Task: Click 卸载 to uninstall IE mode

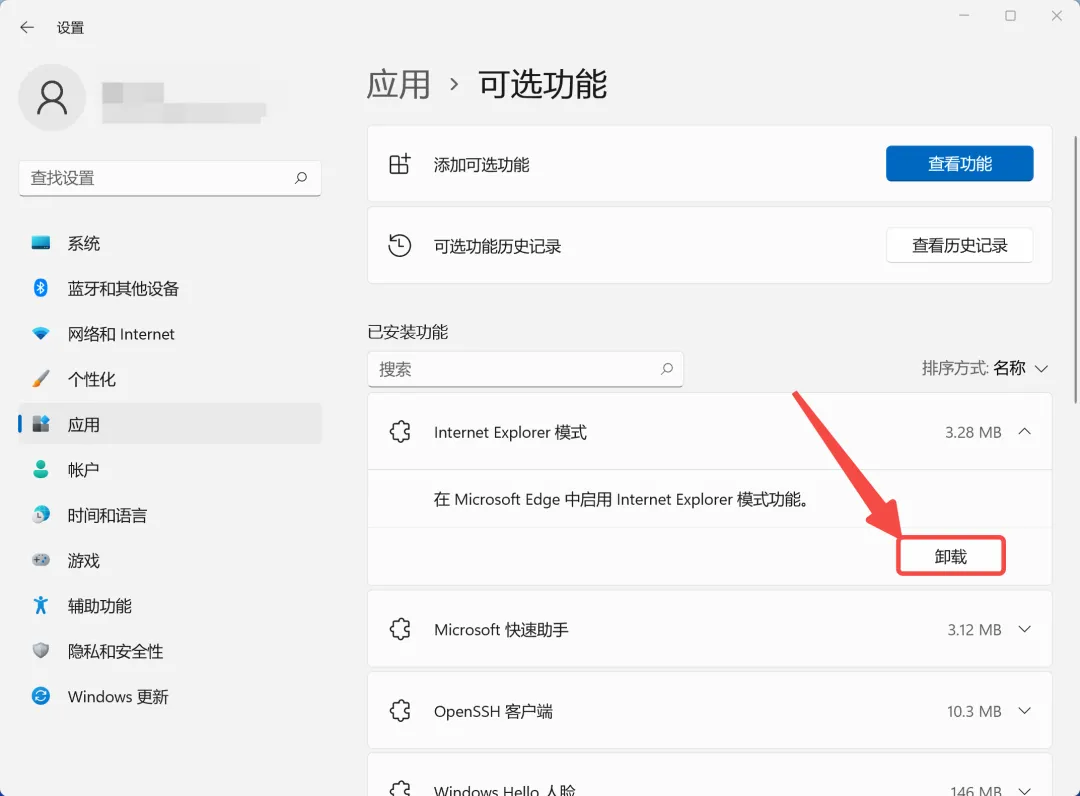Action: tap(951, 556)
